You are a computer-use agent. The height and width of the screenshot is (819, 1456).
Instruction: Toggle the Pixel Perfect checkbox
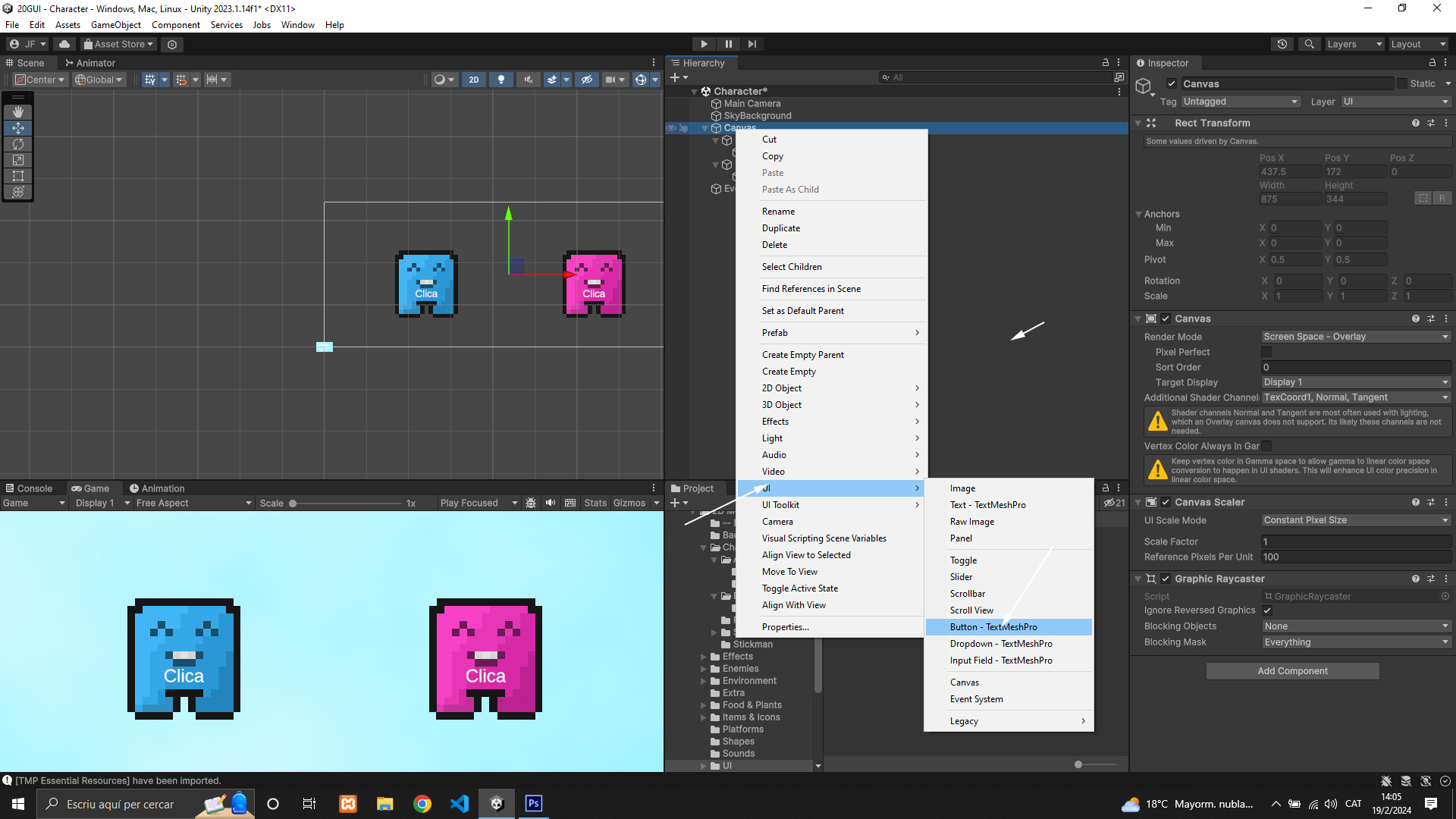click(x=1266, y=352)
